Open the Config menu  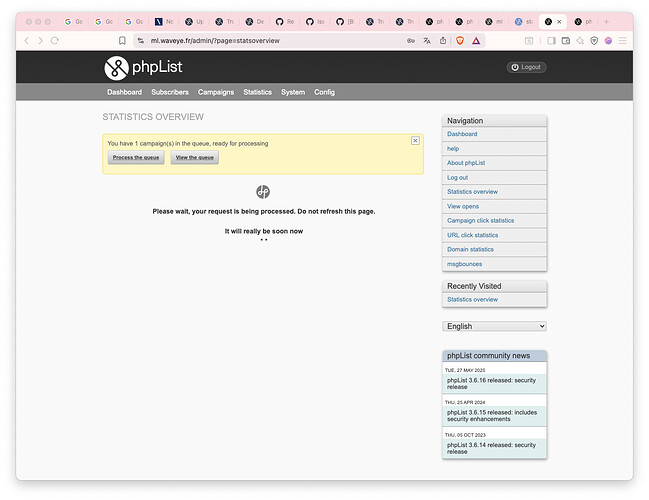point(324,92)
